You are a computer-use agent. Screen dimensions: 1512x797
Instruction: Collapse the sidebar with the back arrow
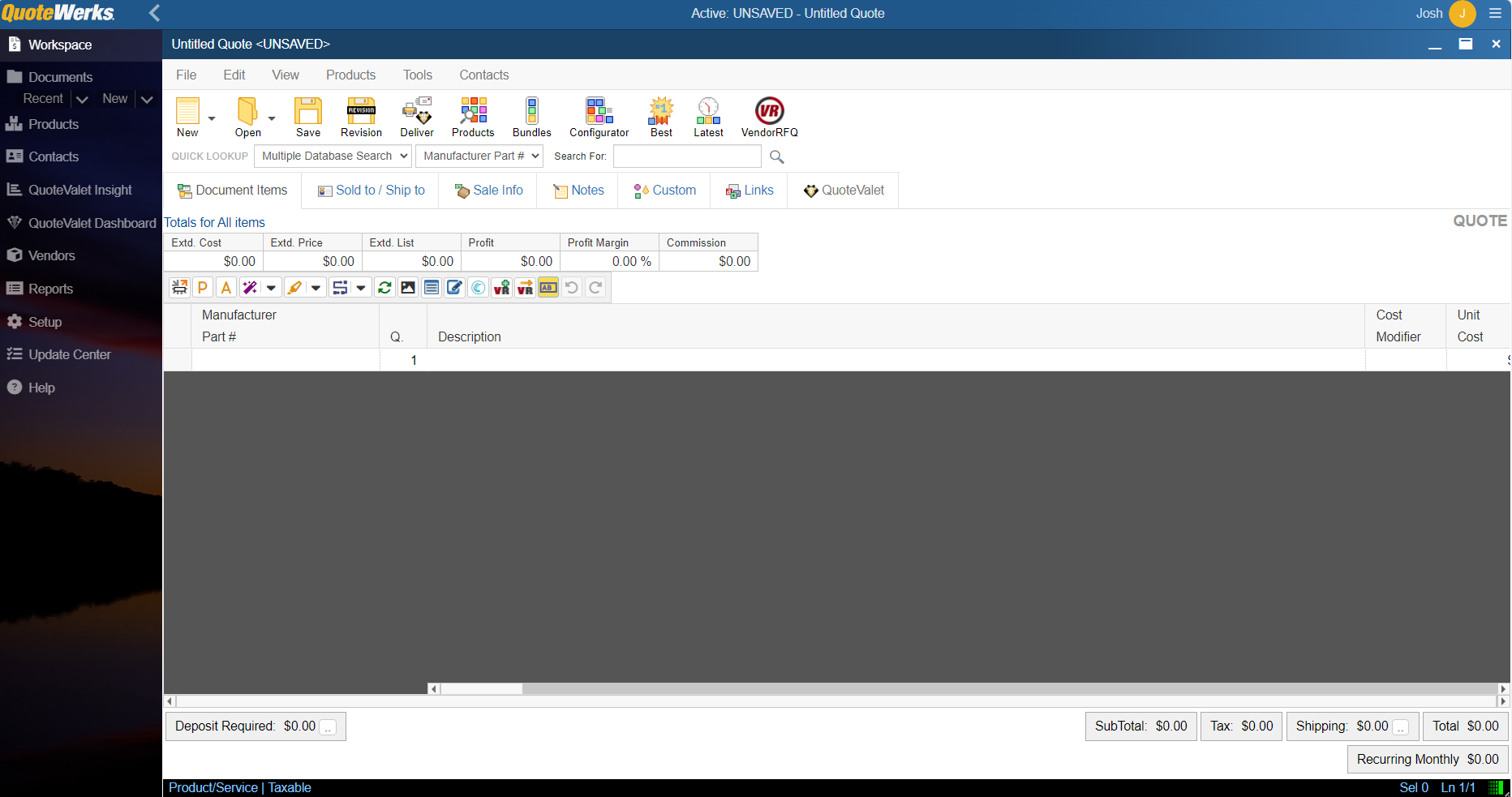[x=155, y=13]
